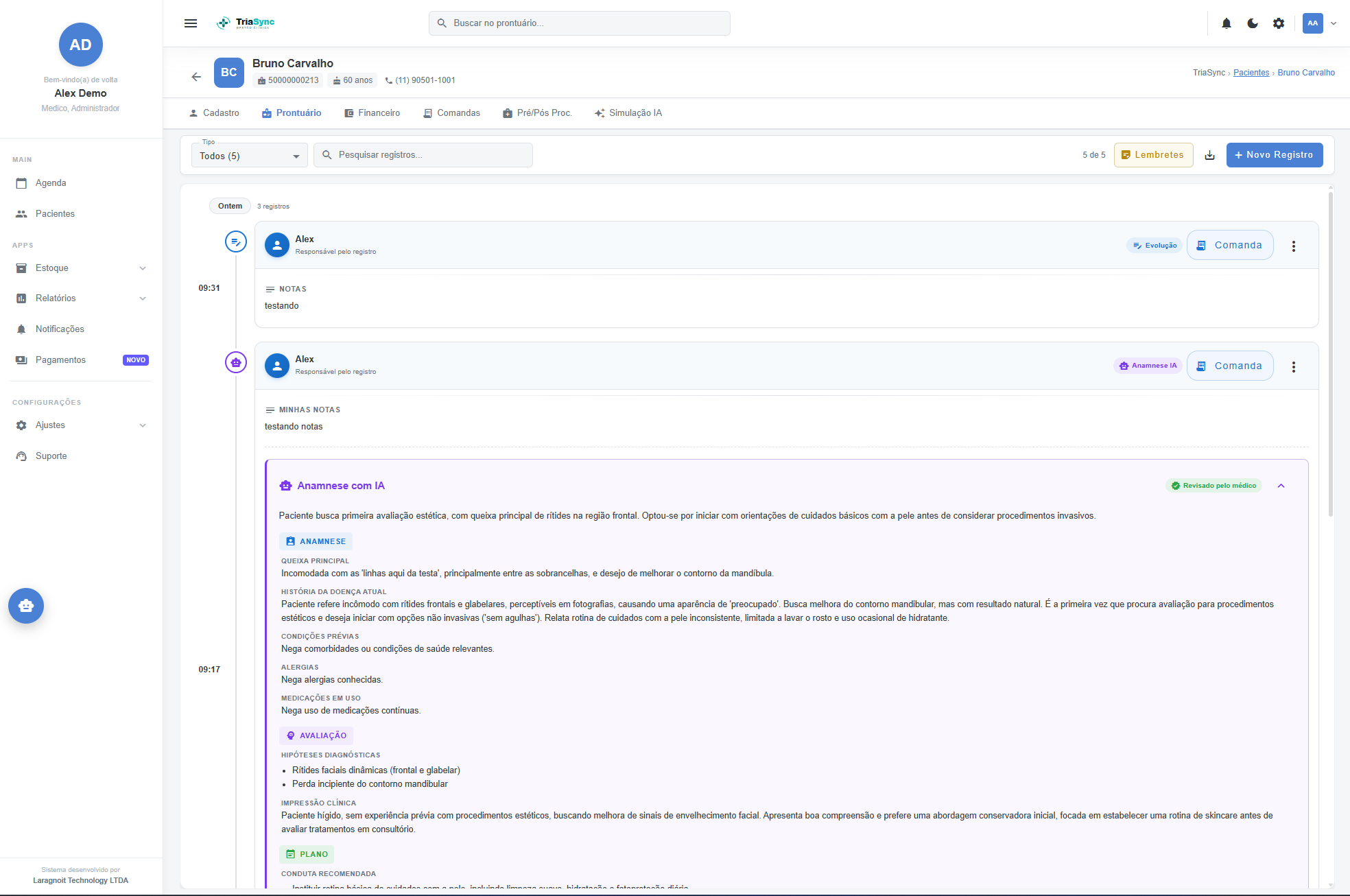Toggle dark mode moon icon
Viewport: 1350px width, 896px height.
point(1253,23)
